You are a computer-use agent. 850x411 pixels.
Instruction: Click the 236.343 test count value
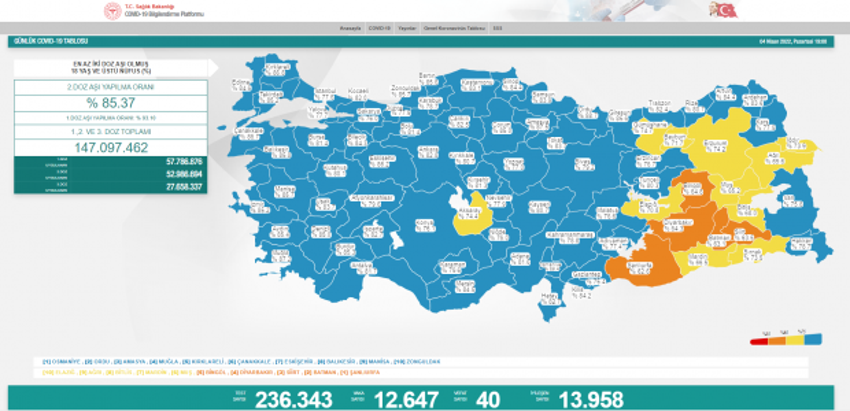click(x=293, y=400)
